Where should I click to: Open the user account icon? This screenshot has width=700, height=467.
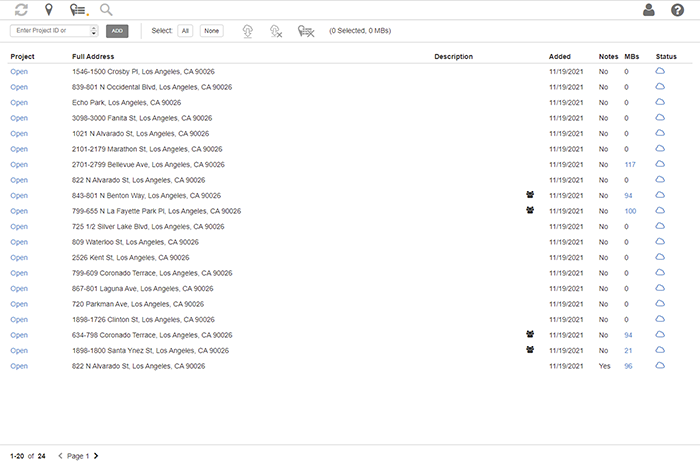[x=649, y=10]
